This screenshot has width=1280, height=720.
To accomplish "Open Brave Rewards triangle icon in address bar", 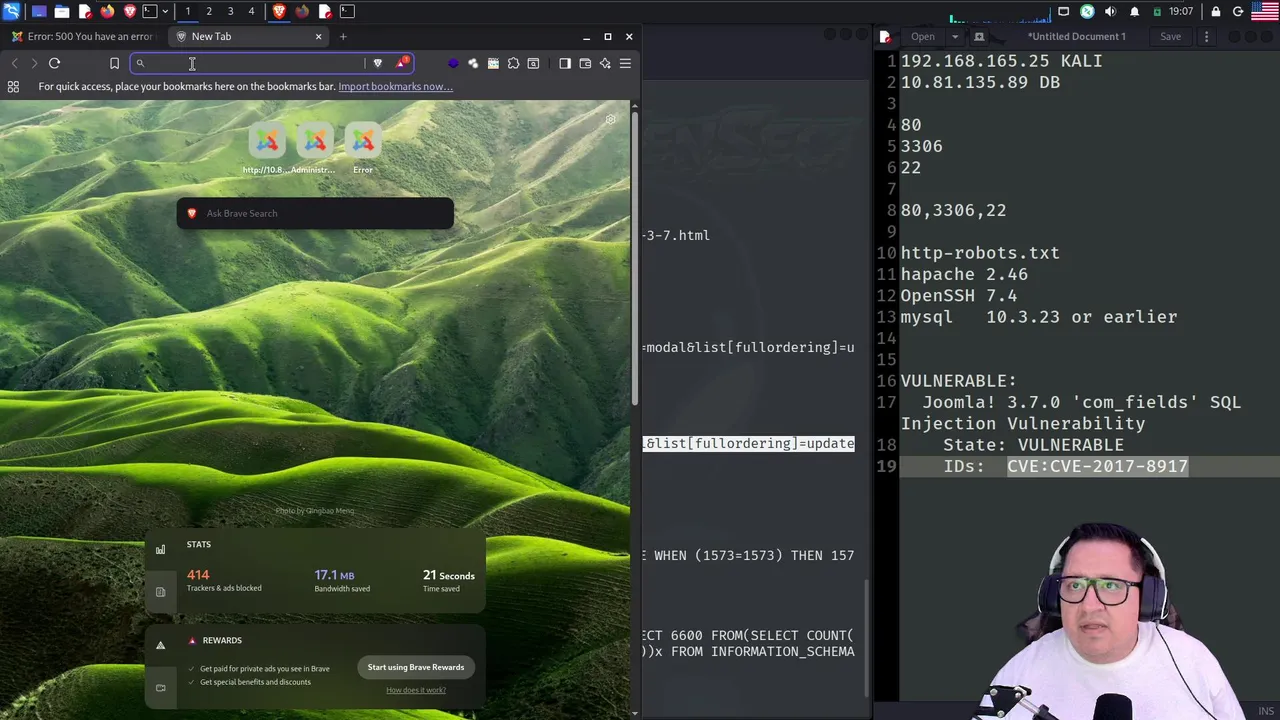I will 401,63.
